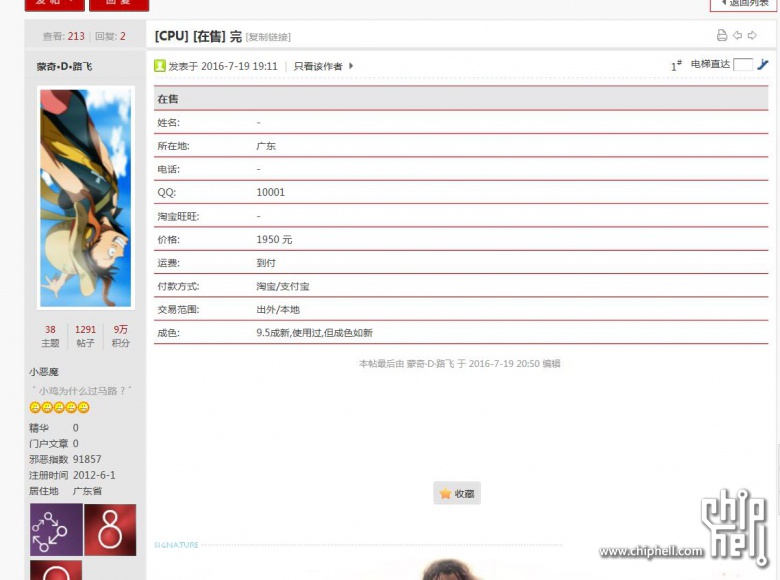The image size is (780, 580).
Task: Click 只看该作者 link
Action: [x=318, y=66]
